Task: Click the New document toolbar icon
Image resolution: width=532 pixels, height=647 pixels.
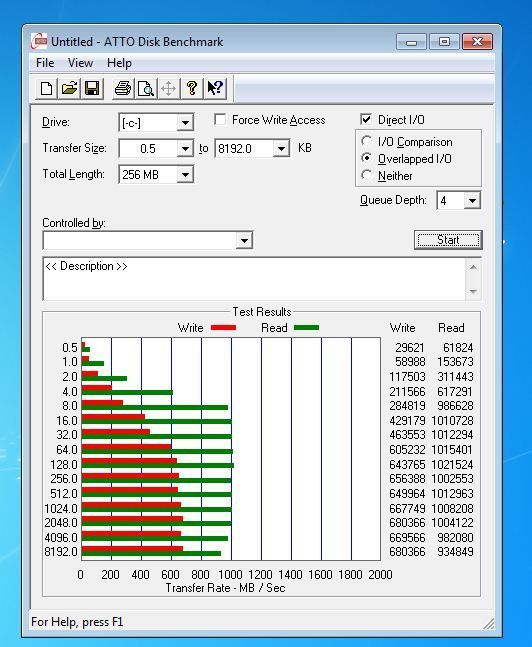Action: [x=46, y=88]
